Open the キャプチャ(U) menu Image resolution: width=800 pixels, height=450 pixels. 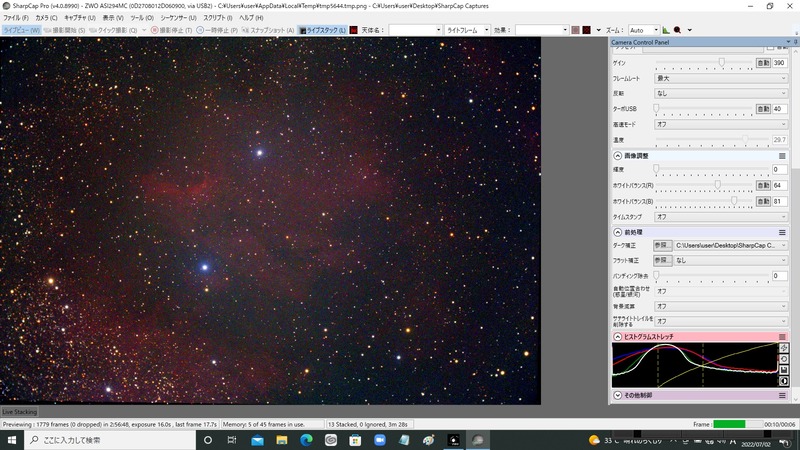(80, 18)
